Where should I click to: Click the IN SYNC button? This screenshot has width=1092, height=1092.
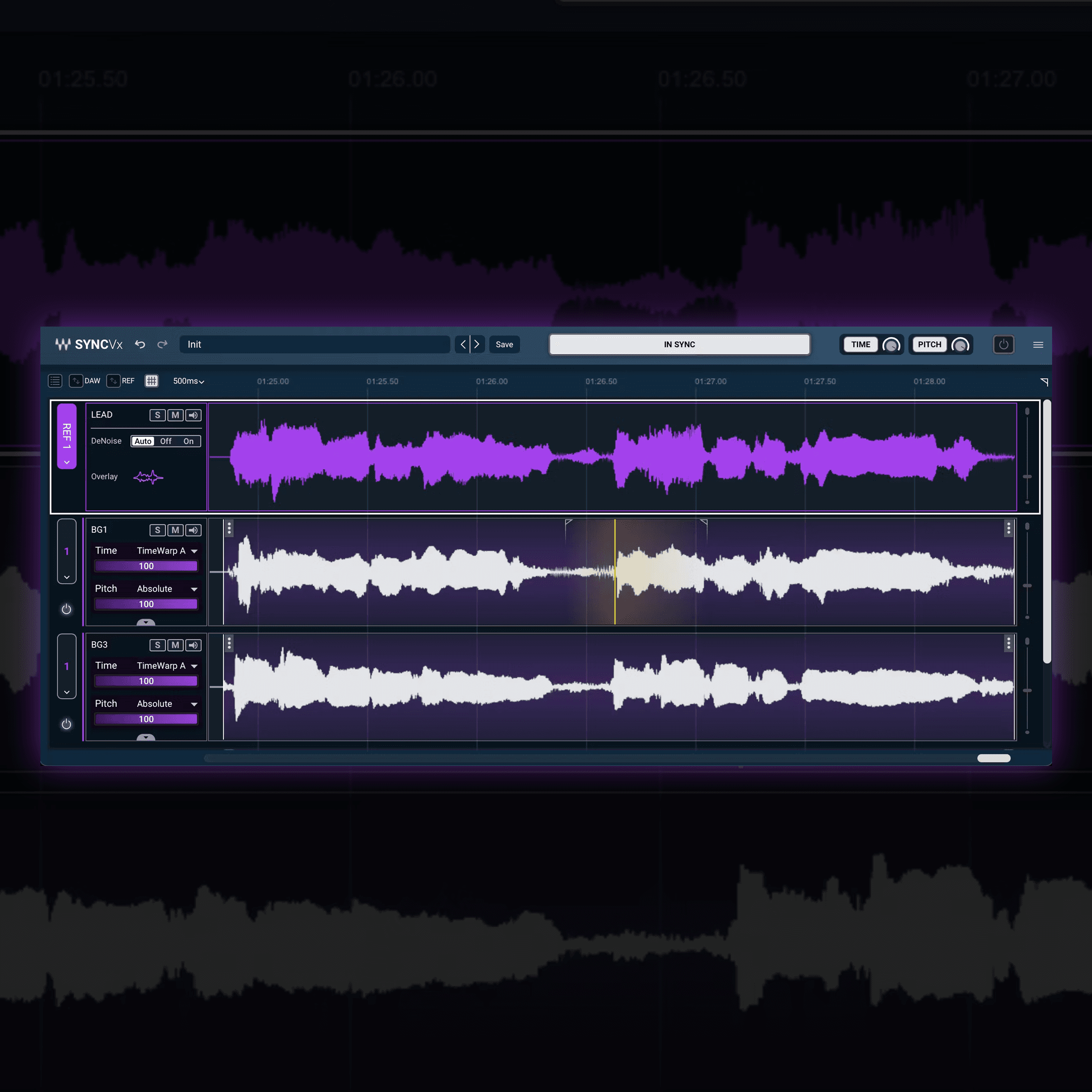(679, 344)
